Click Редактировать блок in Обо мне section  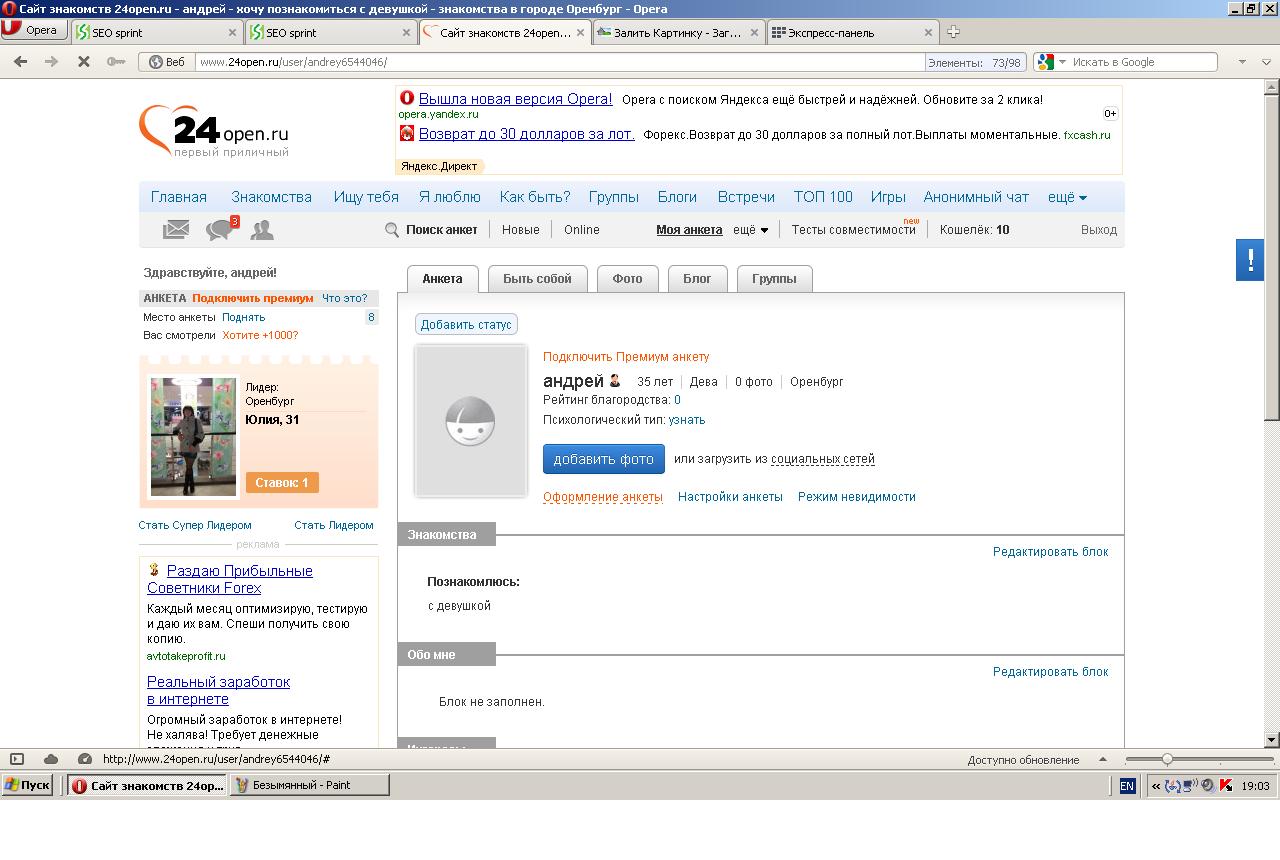[1050, 672]
